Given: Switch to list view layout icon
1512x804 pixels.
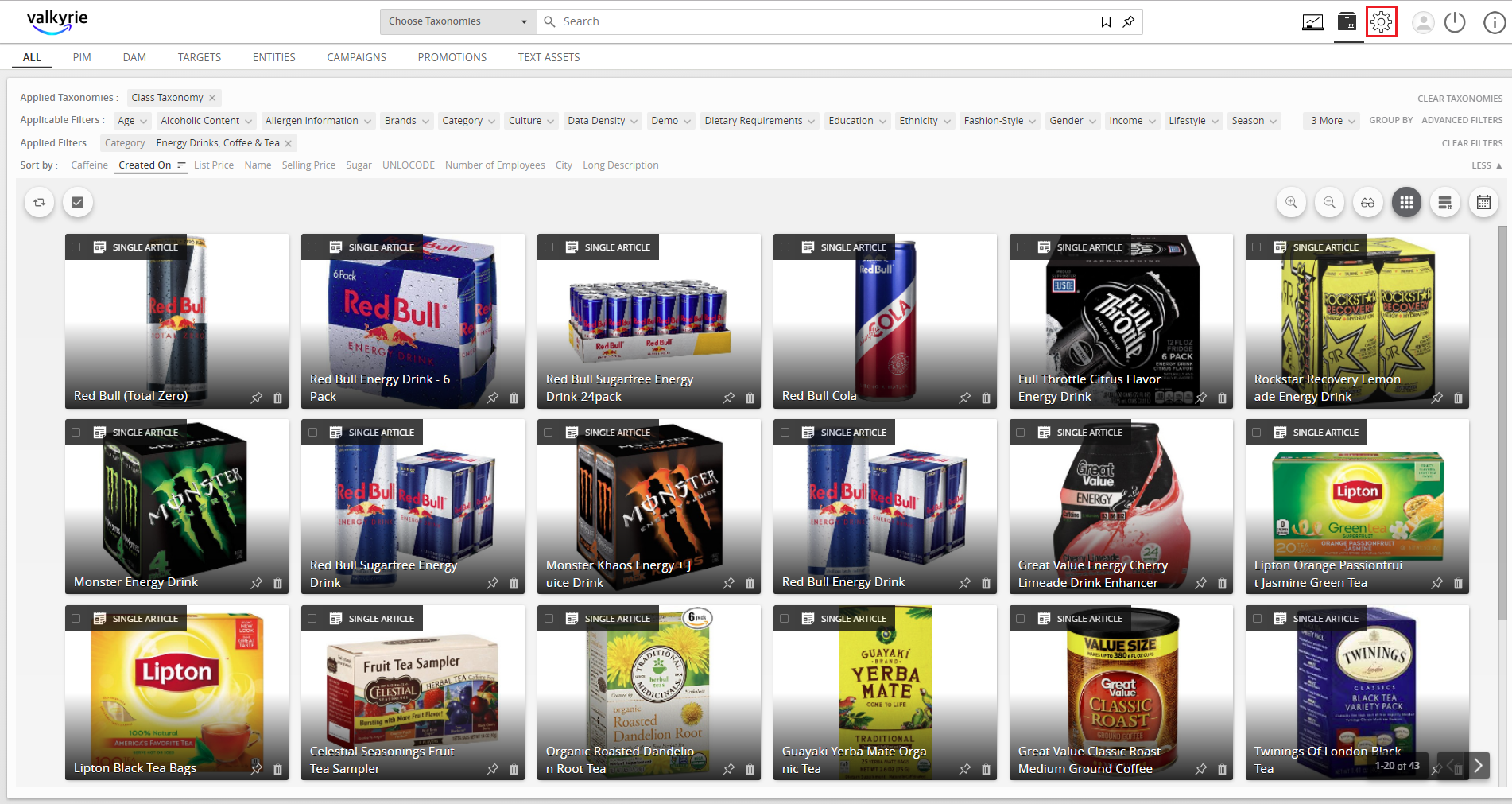Looking at the screenshot, I should 1444,203.
